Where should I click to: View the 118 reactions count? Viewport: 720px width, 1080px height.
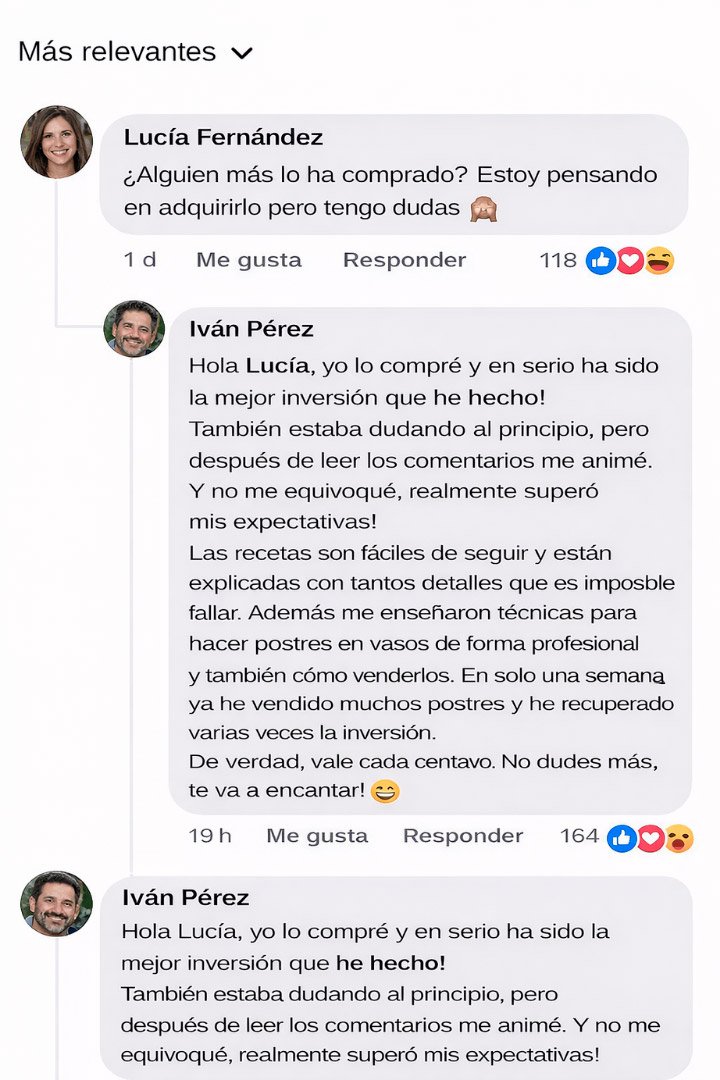pyautogui.click(x=557, y=260)
